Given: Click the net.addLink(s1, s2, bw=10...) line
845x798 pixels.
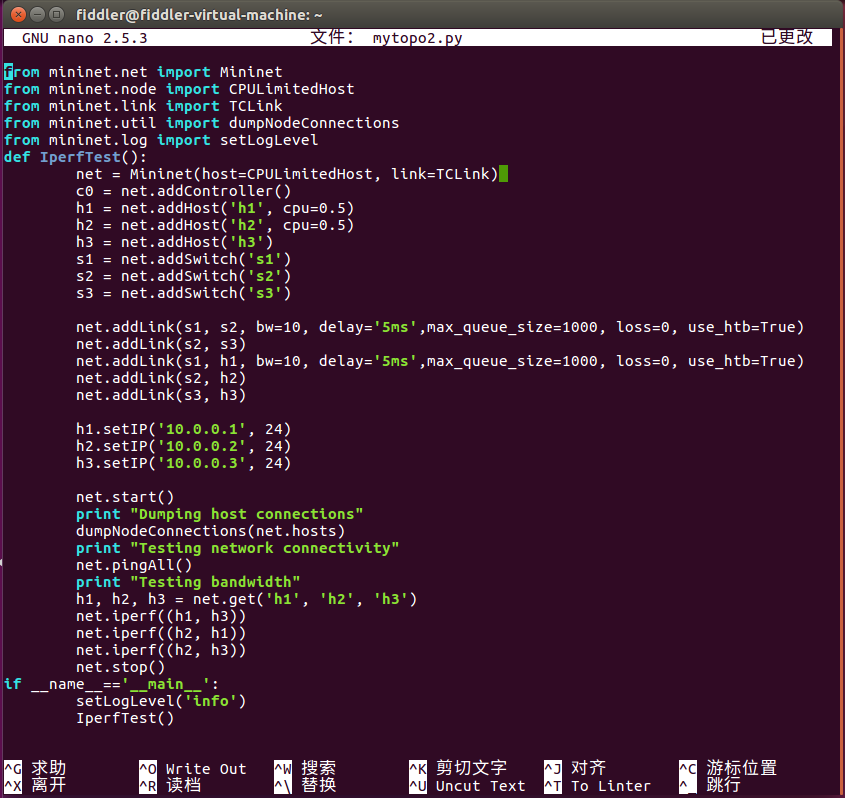Looking at the screenshot, I should pos(440,328).
